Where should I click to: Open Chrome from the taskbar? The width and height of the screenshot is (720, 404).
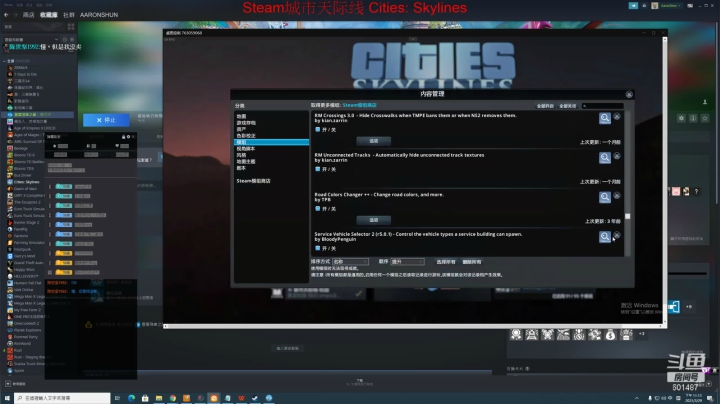click(x=173, y=398)
